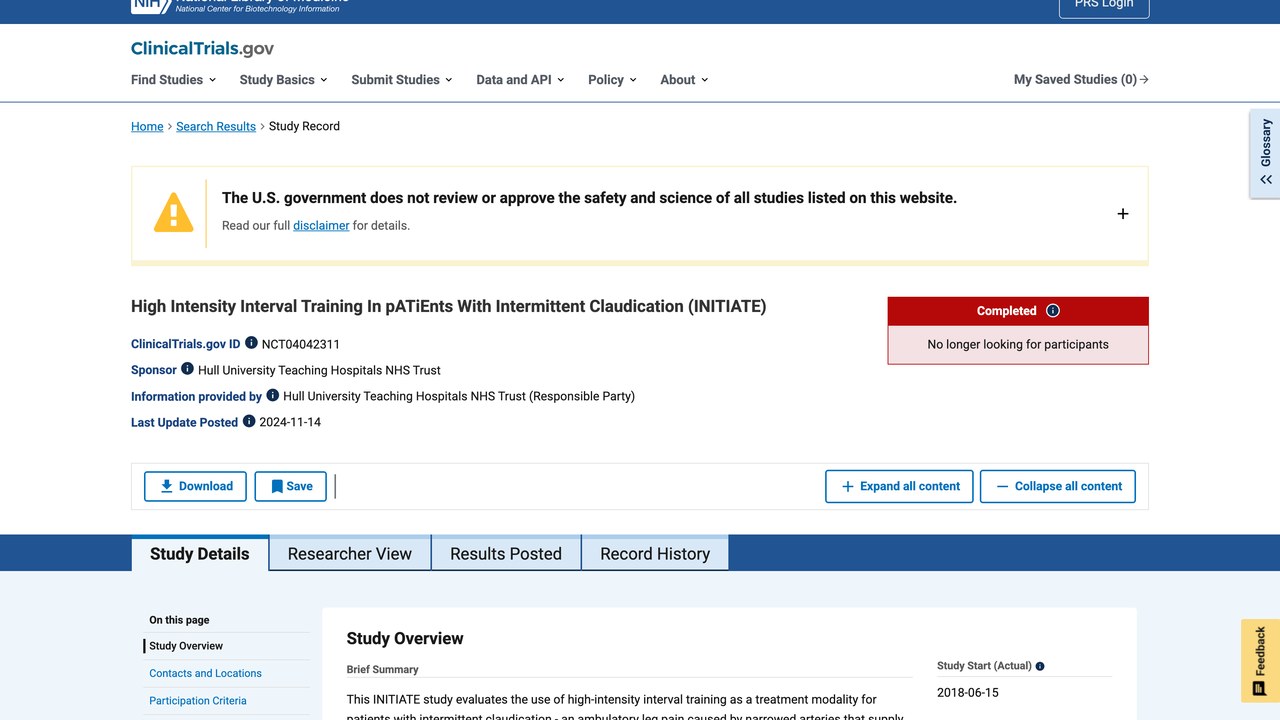Click the yellow warning triangle icon
Image resolution: width=1280 pixels, height=720 pixels.
coord(173,212)
